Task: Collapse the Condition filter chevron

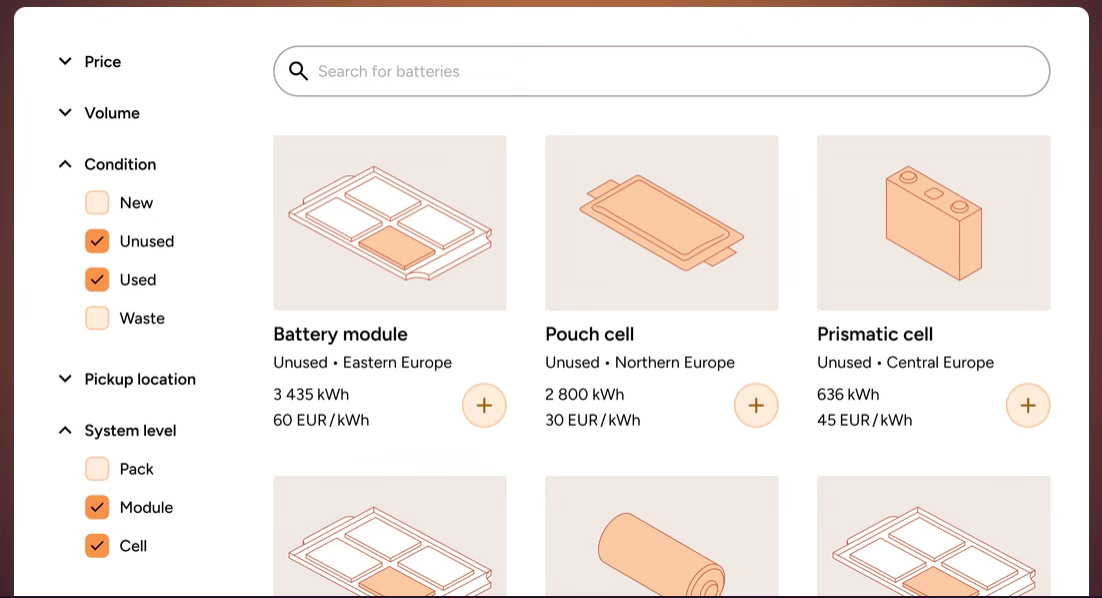Action: 65,164
